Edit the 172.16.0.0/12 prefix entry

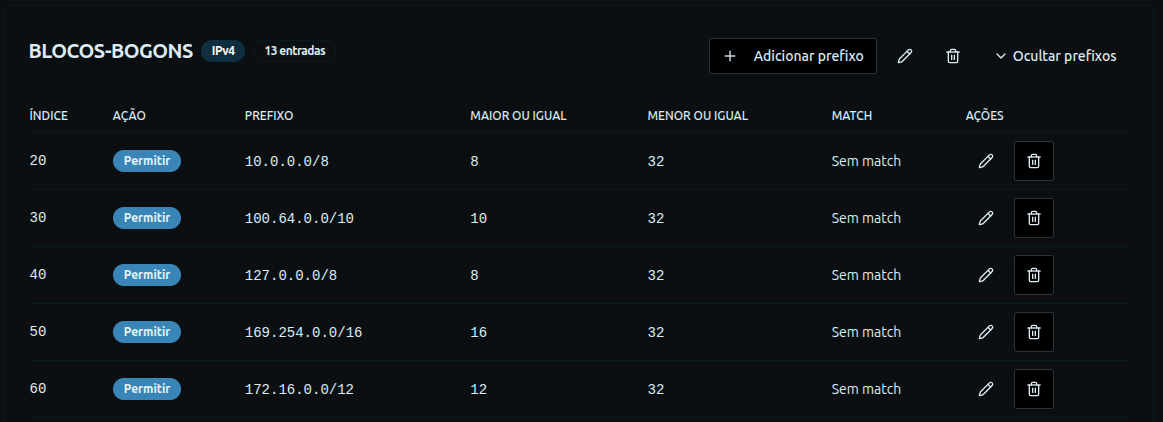985,389
